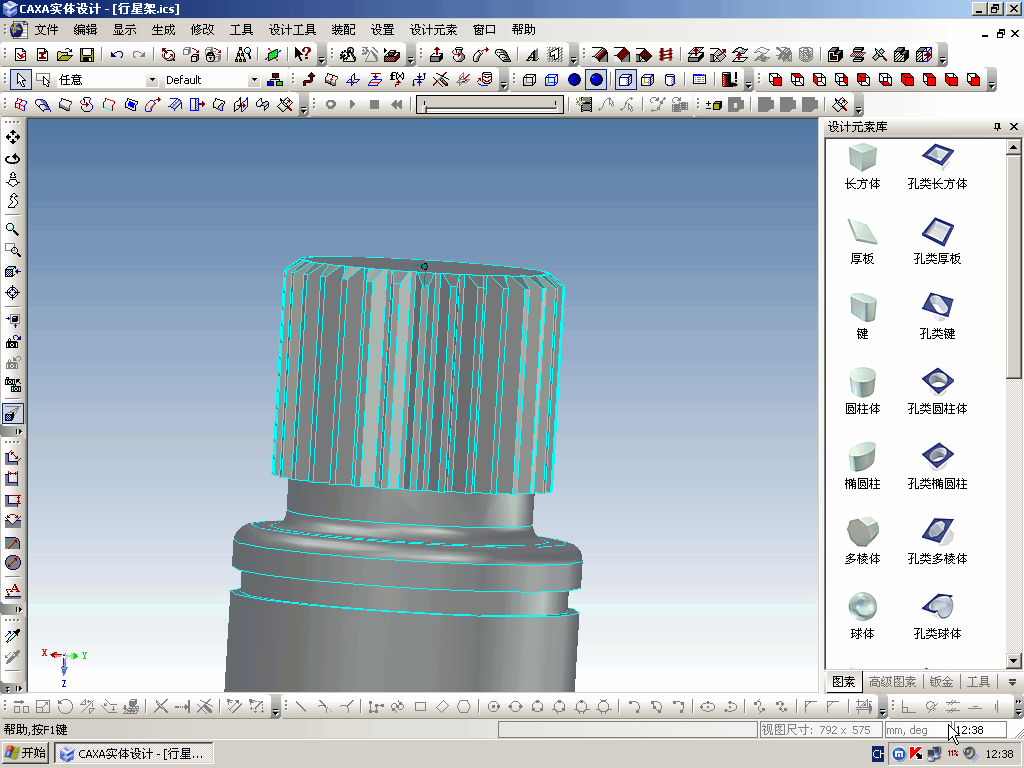Select the 厚板 catalog element
Screen dimensions: 1024x768
862,242
